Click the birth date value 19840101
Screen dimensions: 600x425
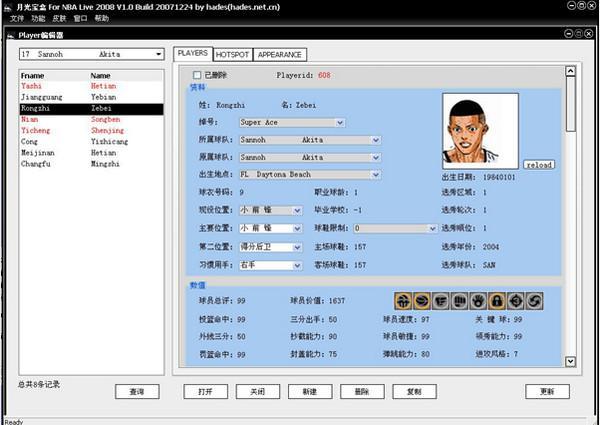click(499, 177)
